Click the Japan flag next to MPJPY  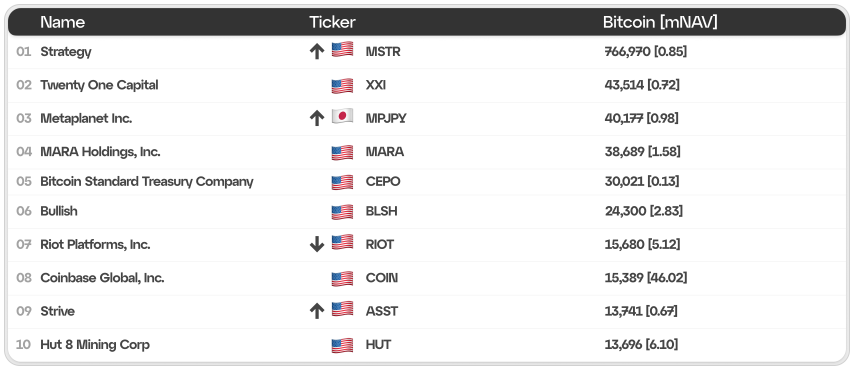point(342,116)
